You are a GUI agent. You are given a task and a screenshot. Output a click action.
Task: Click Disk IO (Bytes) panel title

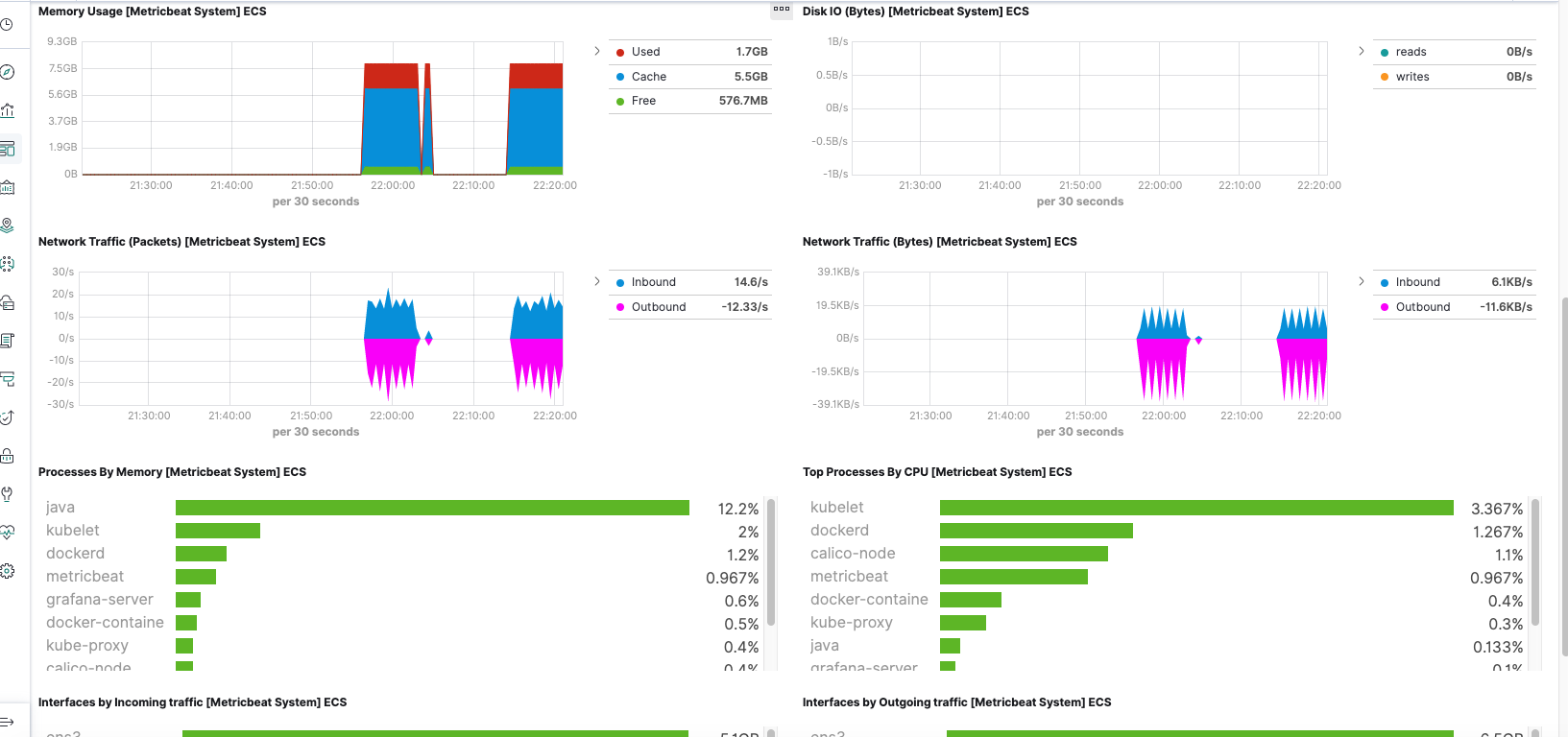click(915, 12)
